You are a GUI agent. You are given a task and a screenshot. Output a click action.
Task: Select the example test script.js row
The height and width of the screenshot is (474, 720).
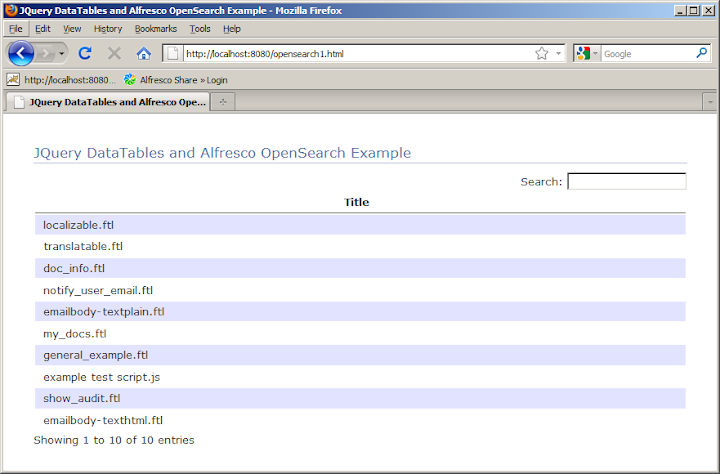pos(360,377)
